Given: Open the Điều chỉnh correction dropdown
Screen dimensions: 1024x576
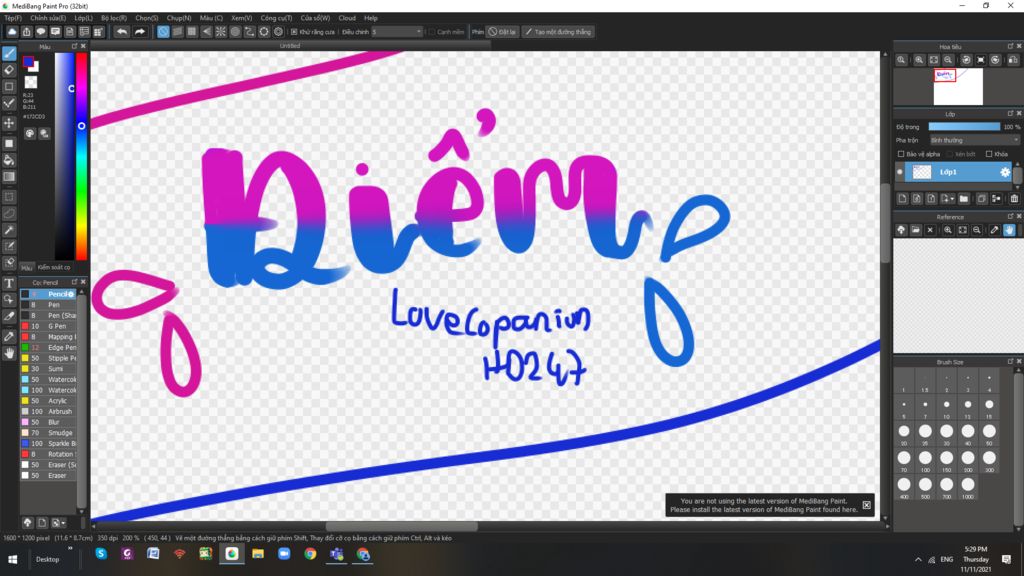Looking at the screenshot, I should (x=397, y=31).
